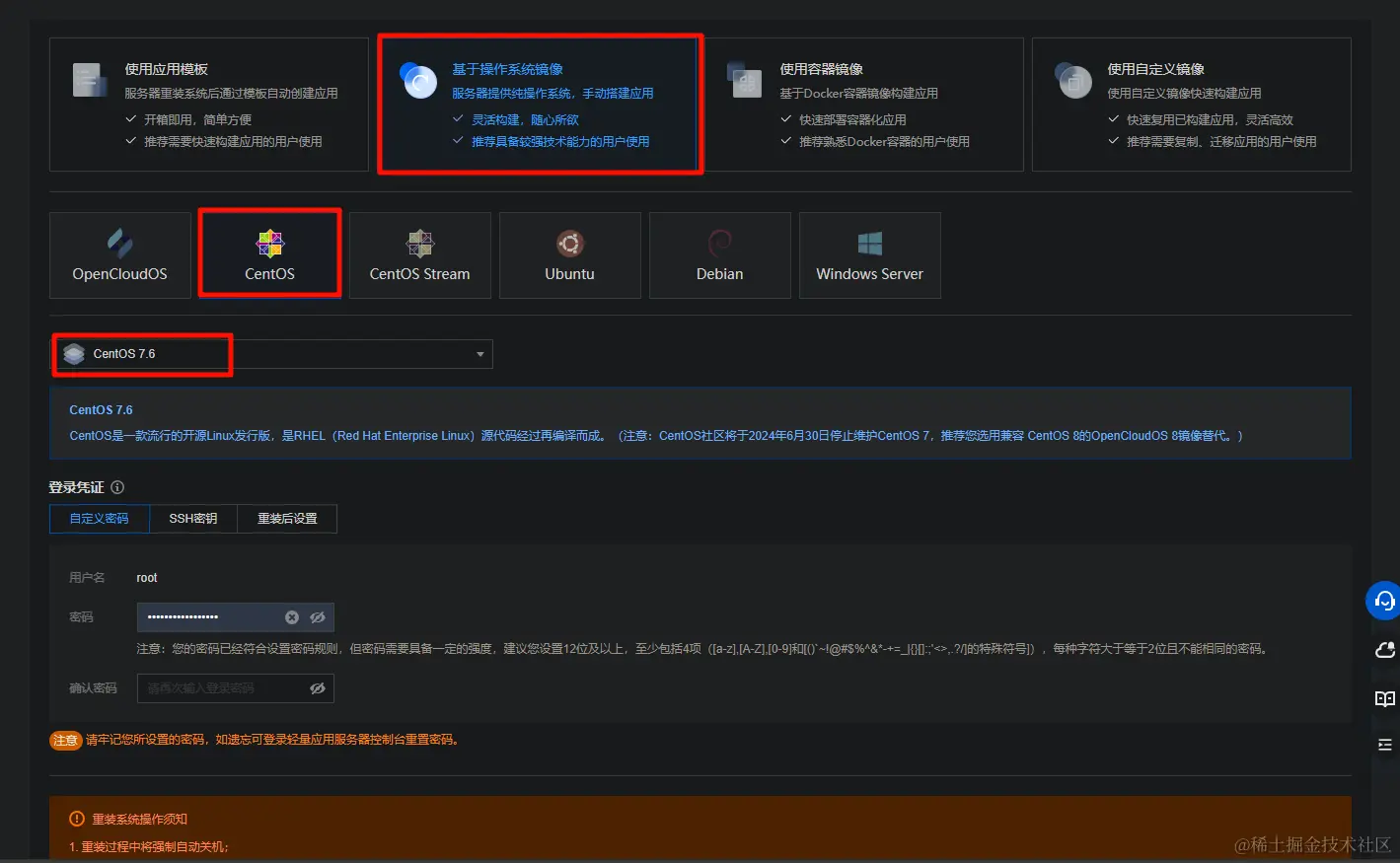
Task: Toggle password visibility in 密码 field
Action: tap(318, 617)
